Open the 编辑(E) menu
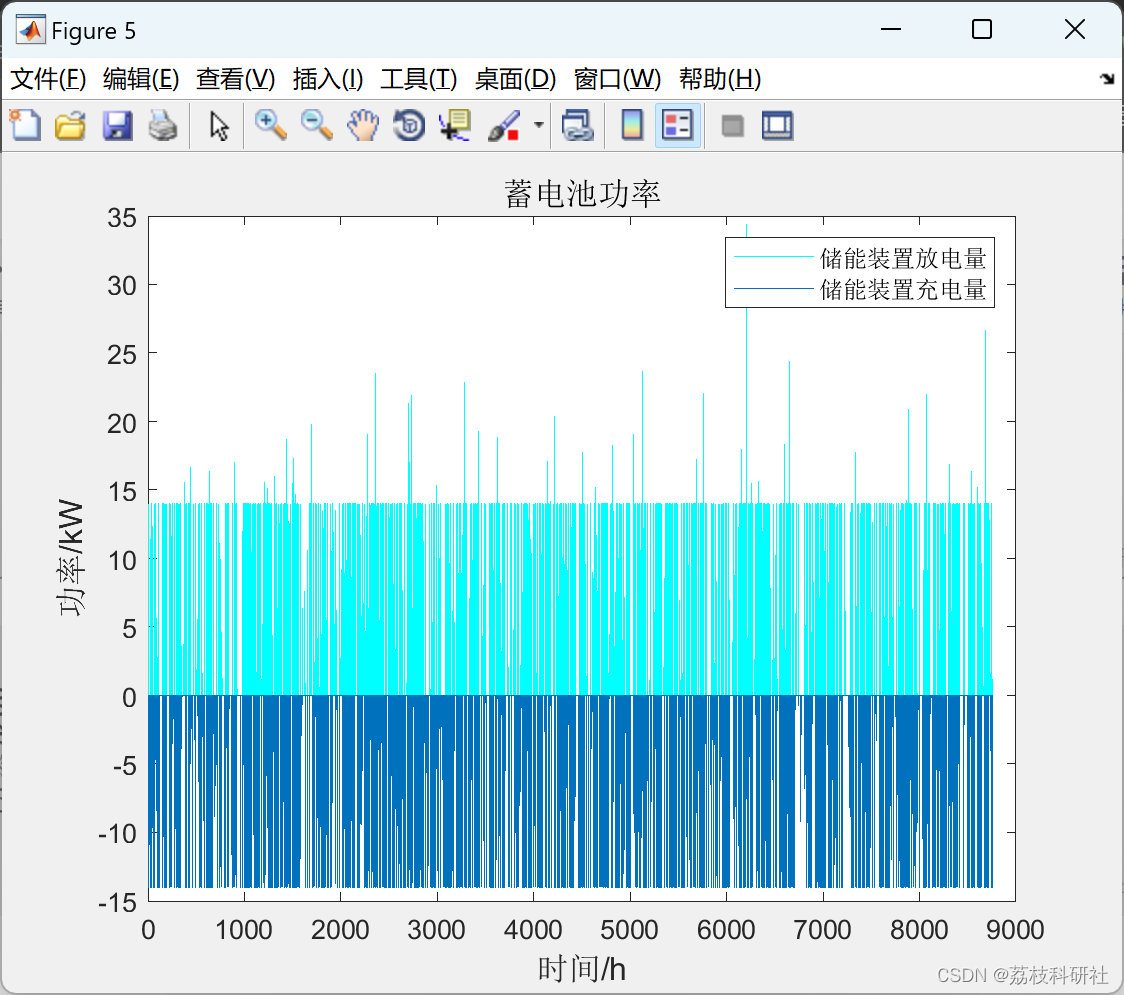Screen dimensions: 1124x995 (140, 79)
